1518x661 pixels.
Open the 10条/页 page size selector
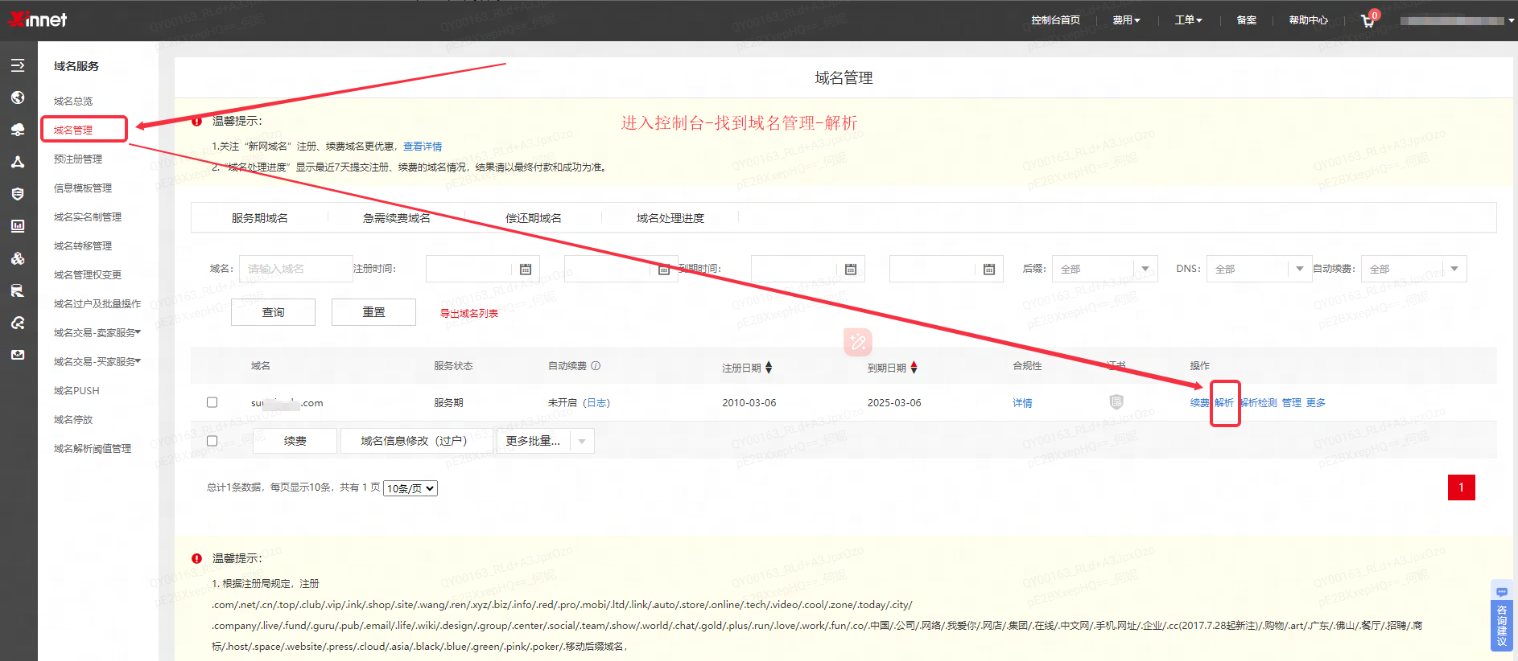point(411,488)
